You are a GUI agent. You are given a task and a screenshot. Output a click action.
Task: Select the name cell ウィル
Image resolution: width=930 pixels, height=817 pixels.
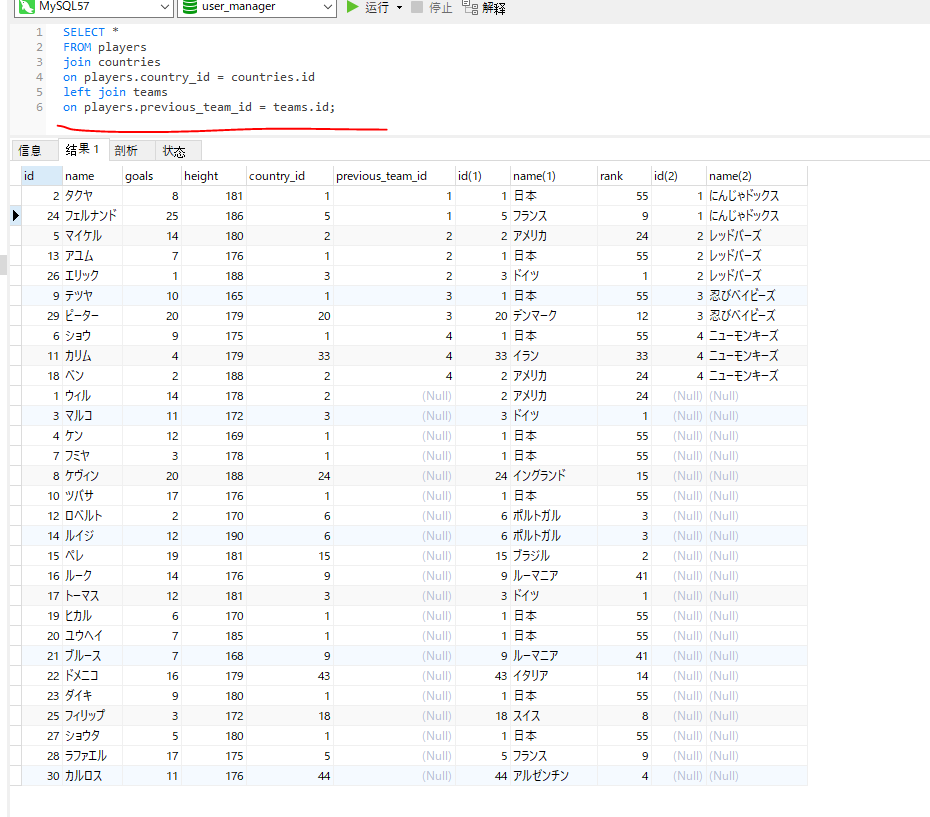click(x=92, y=396)
